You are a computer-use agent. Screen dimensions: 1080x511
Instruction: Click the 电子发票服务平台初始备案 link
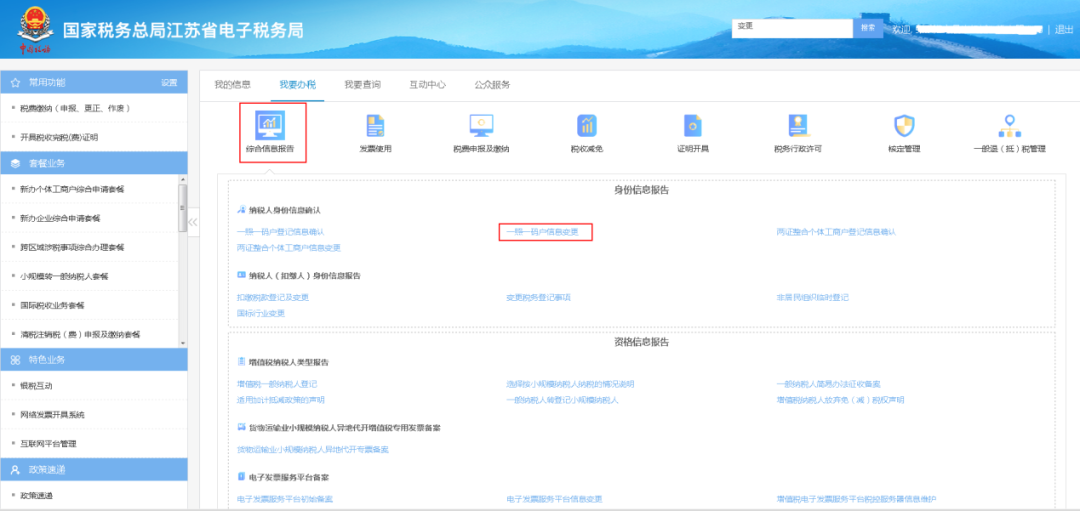(x=285, y=499)
